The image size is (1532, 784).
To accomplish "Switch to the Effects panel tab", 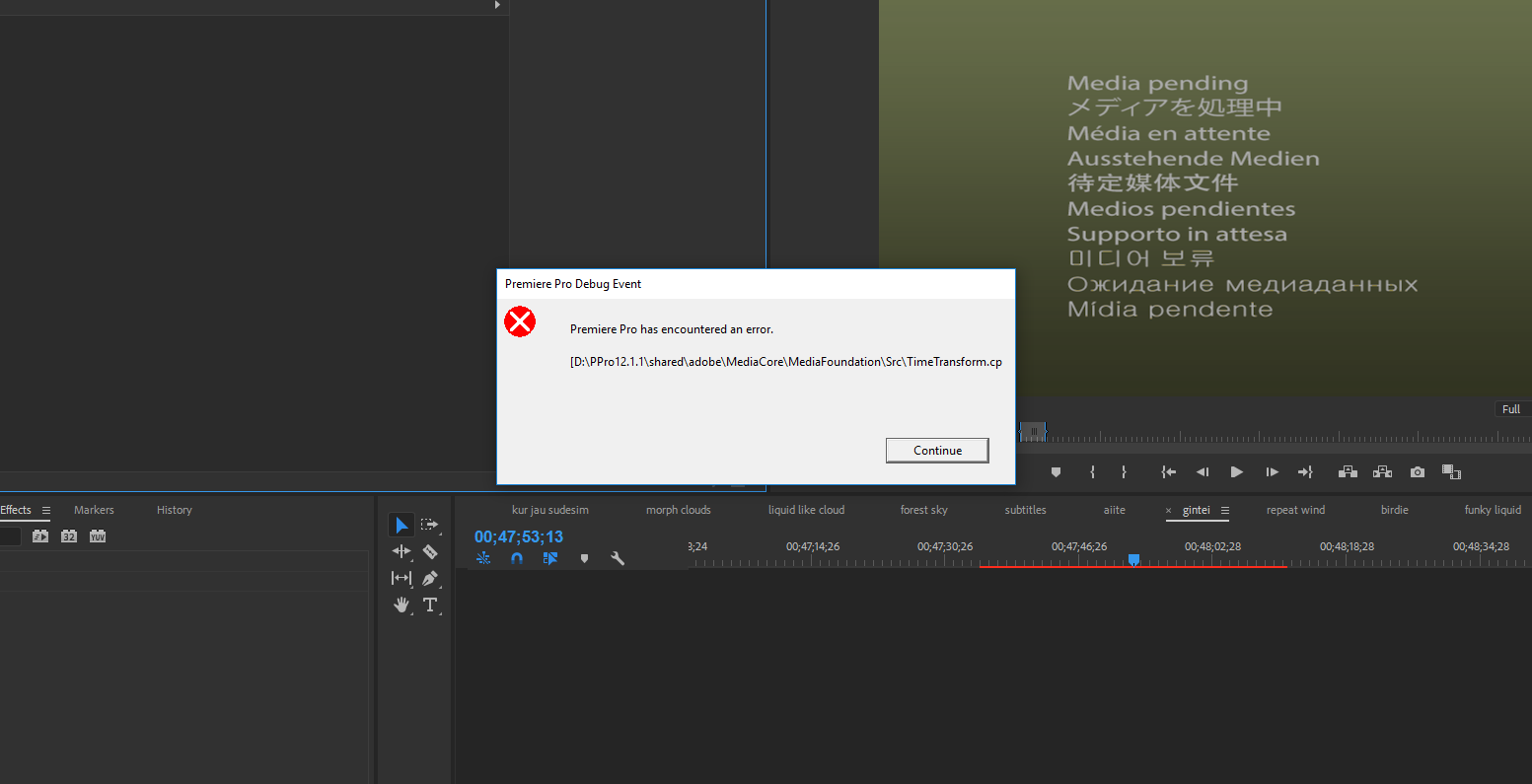I will (16, 510).
